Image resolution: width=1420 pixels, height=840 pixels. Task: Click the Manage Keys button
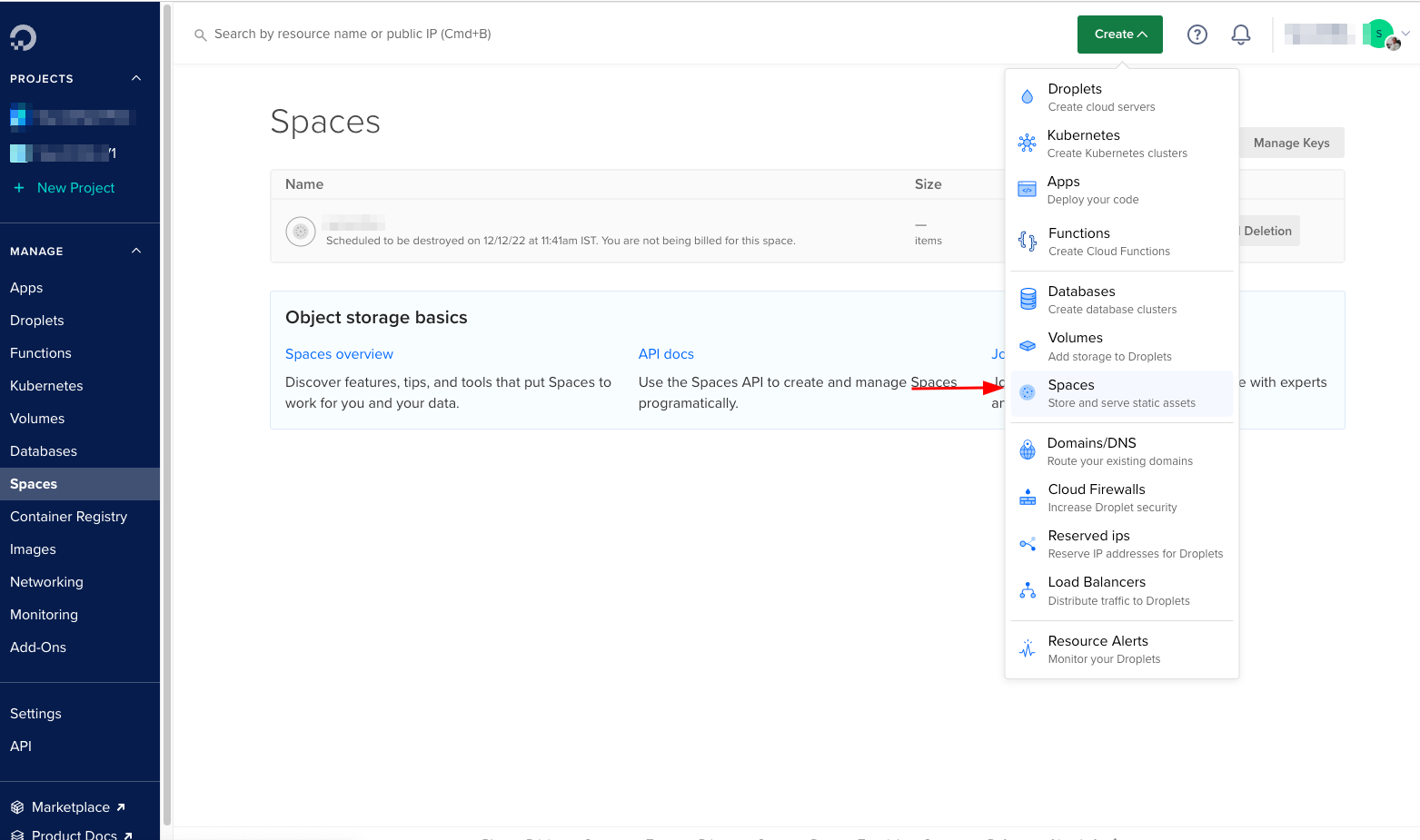[x=1291, y=143]
